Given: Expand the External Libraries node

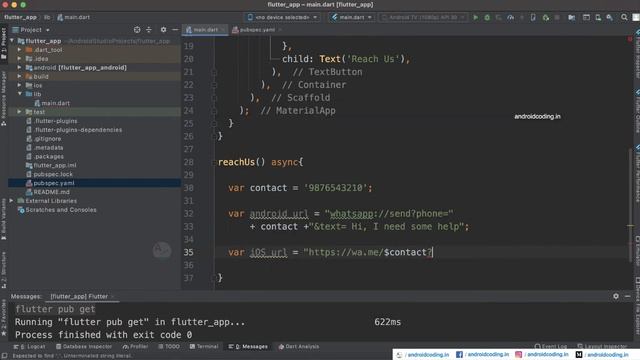Looking at the screenshot, I should [x=12, y=201].
